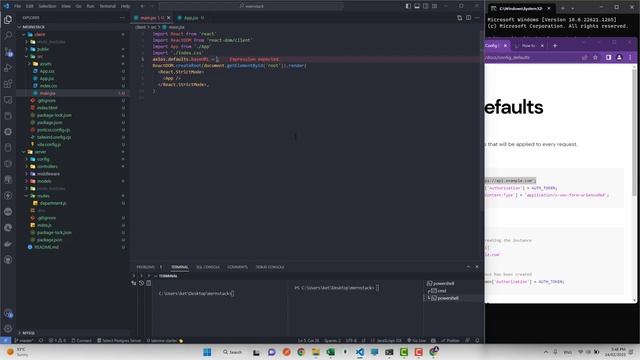Click Connect in the status bar
Screen dimensions: 640x360
82,340
